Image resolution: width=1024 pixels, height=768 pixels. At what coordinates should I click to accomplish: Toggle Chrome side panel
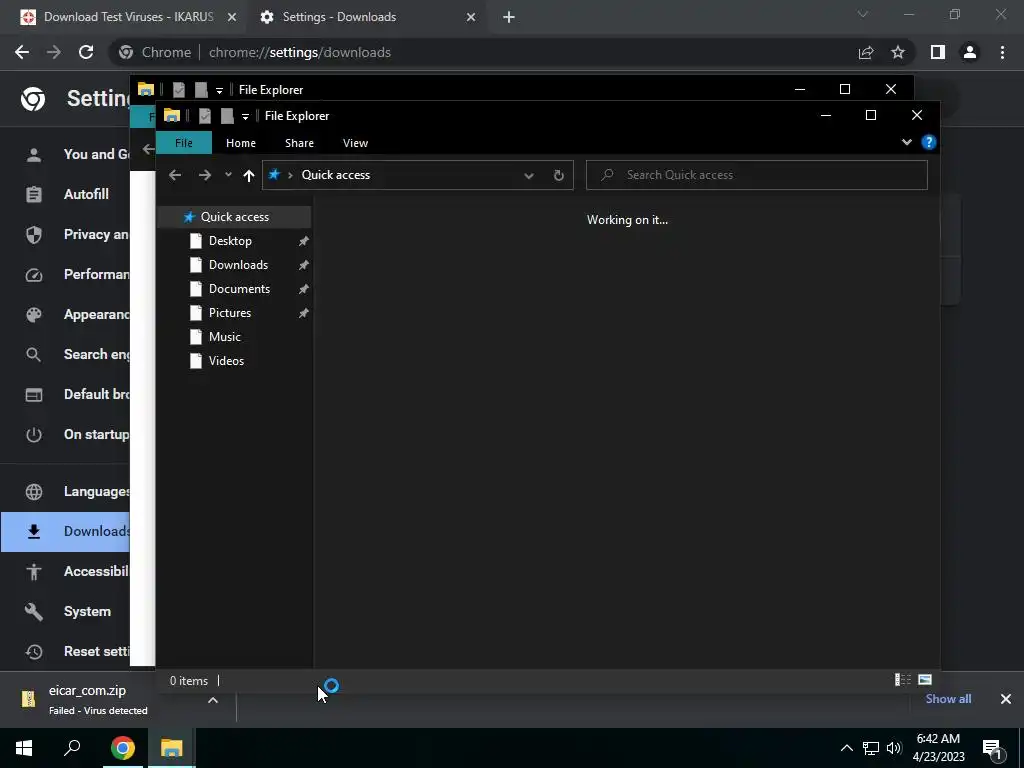(x=938, y=52)
